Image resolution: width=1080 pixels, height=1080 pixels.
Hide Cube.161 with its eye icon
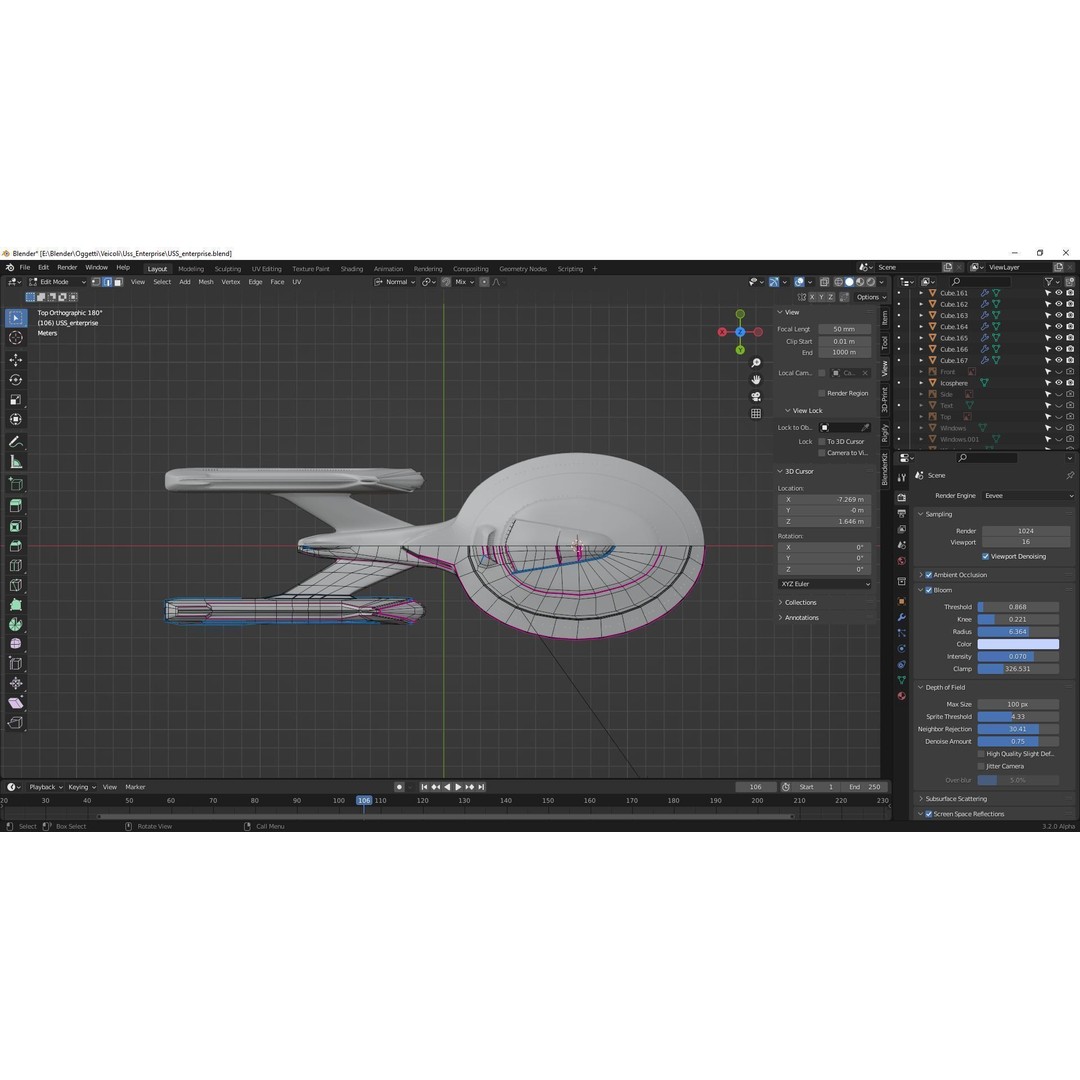(x=1059, y=293)
